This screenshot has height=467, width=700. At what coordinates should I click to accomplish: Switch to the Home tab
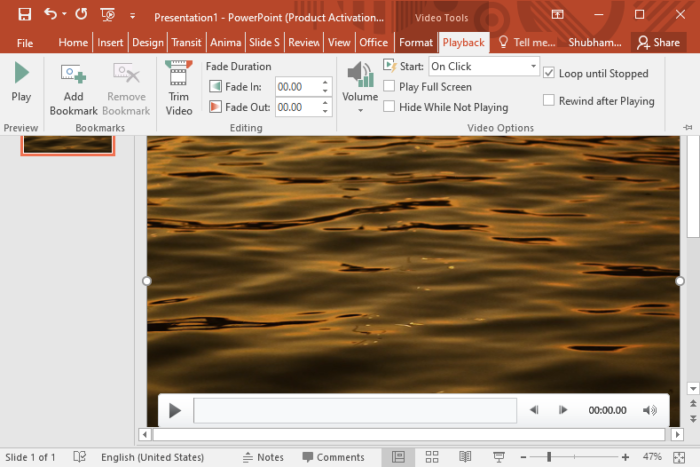(73, 42)
